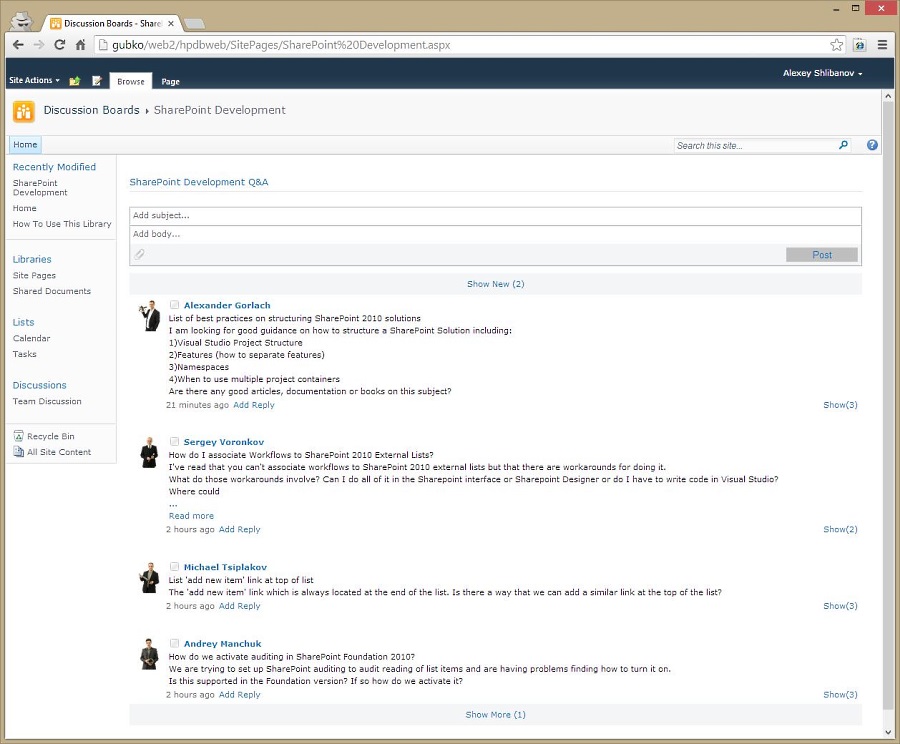The image size is (900, 744).
Task: Open All Site Content
Action: [52, 452]
